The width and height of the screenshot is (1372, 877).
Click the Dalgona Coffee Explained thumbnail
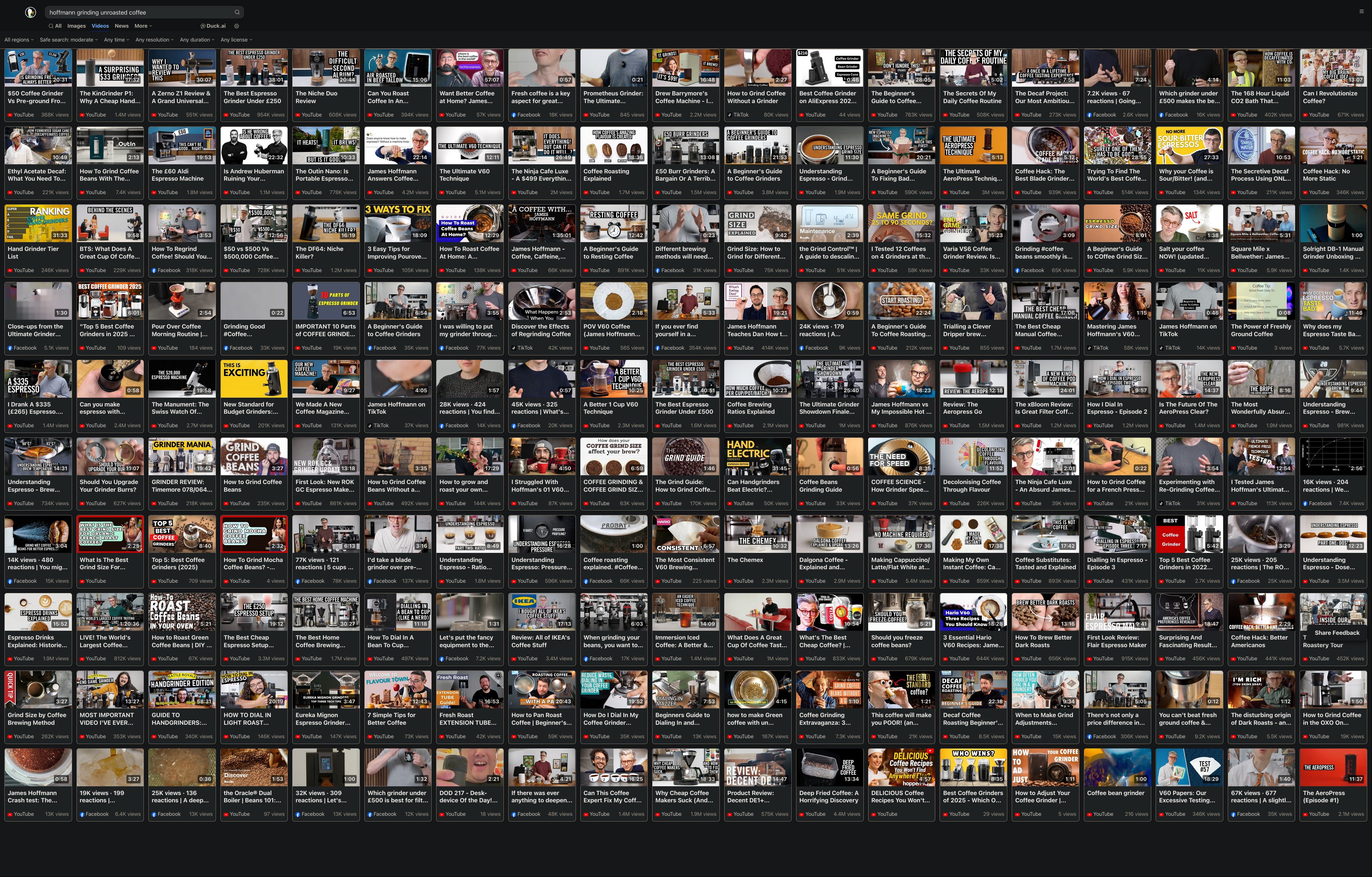coord(830,534)
